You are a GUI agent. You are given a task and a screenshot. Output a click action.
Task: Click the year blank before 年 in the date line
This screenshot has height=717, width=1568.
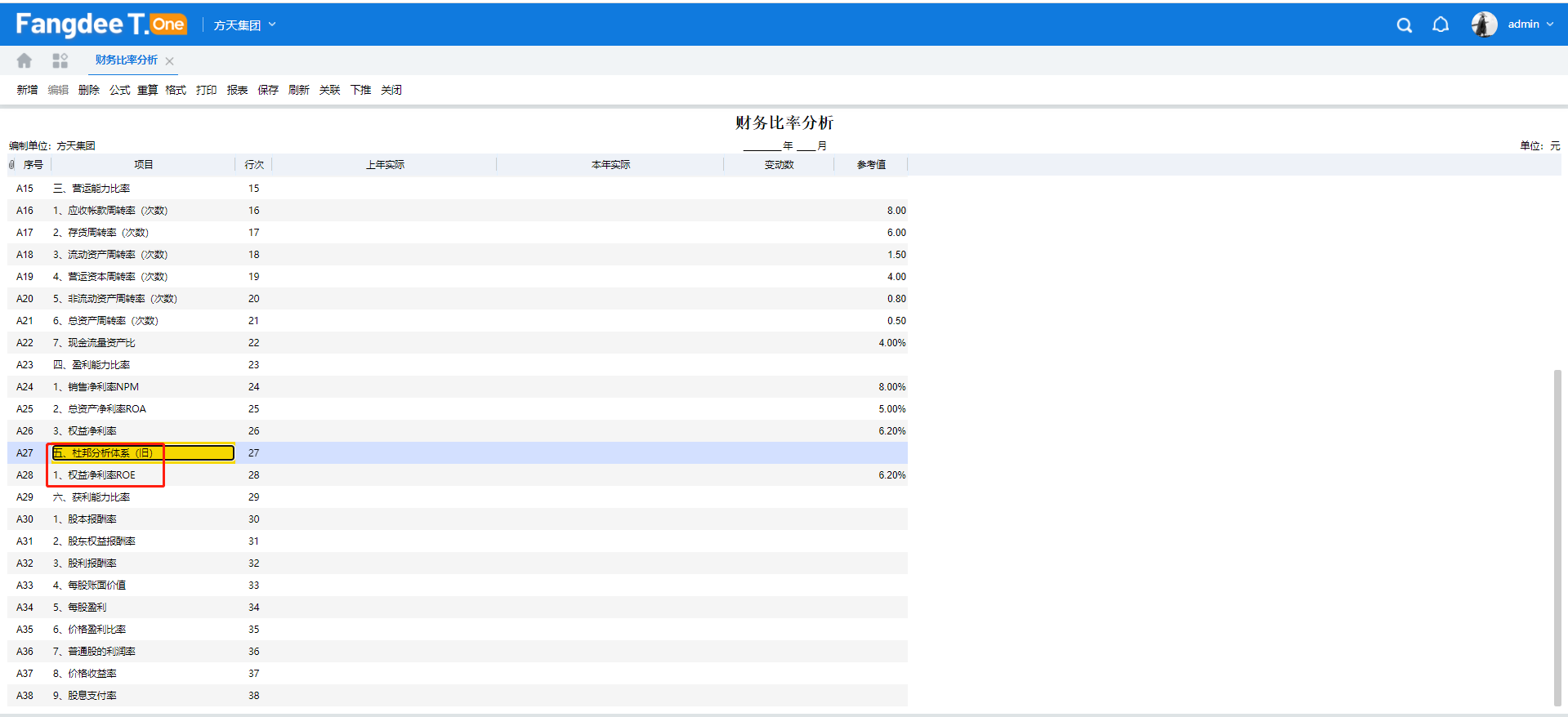pyautogui.click(x=762, y=146)
